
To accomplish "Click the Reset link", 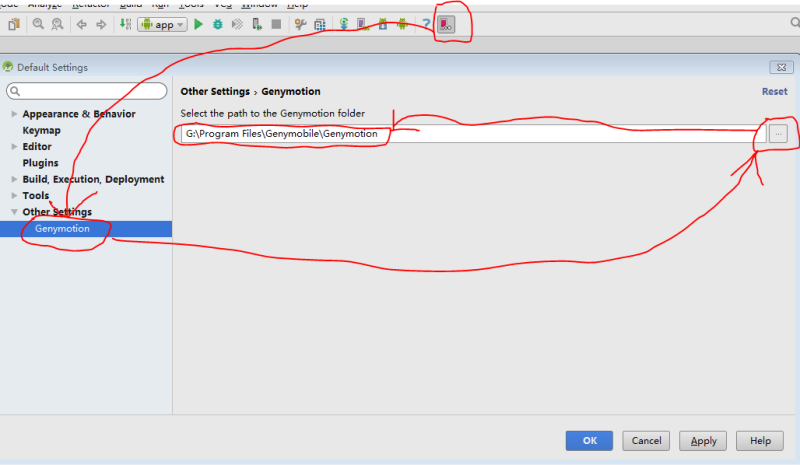I will click(774, 91).
